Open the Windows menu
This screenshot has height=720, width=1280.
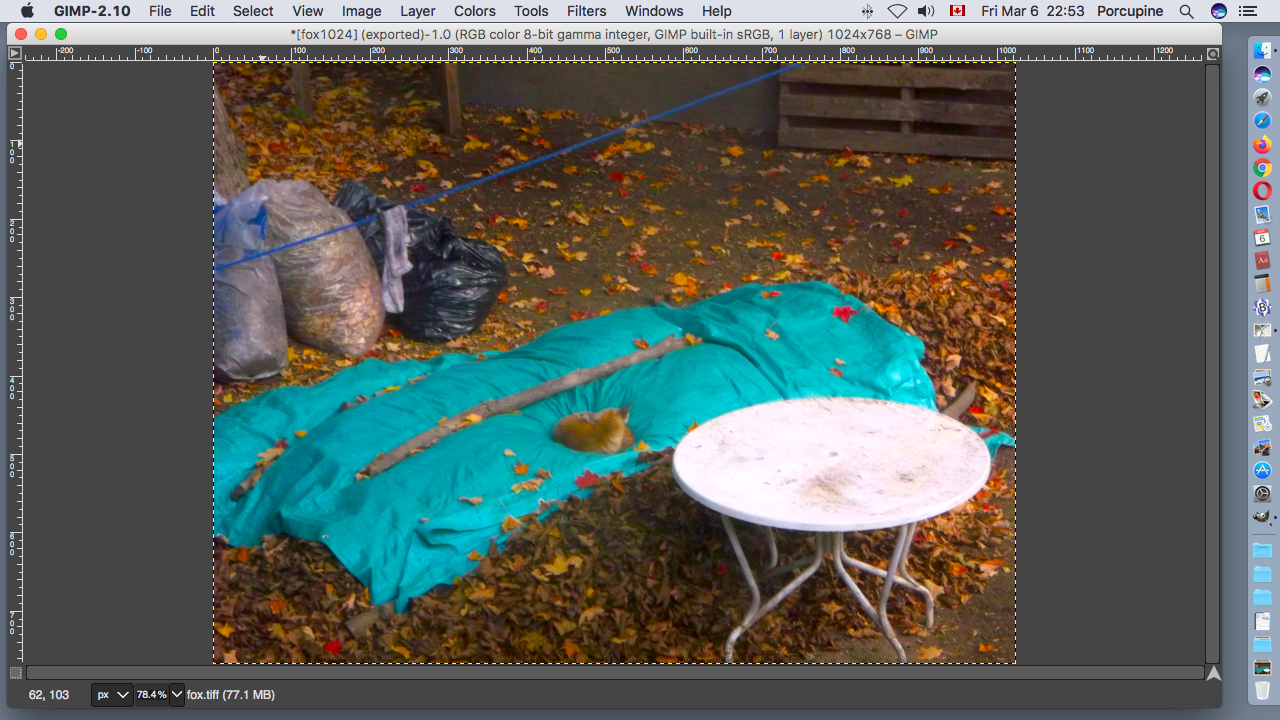point(654,11)
